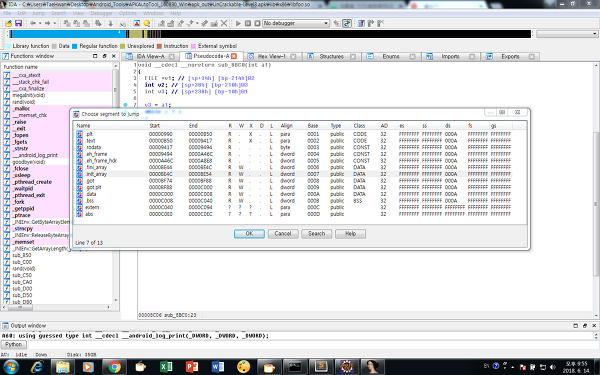
Task: Select __android_log_print in Functions list
Action: point(35,155)
